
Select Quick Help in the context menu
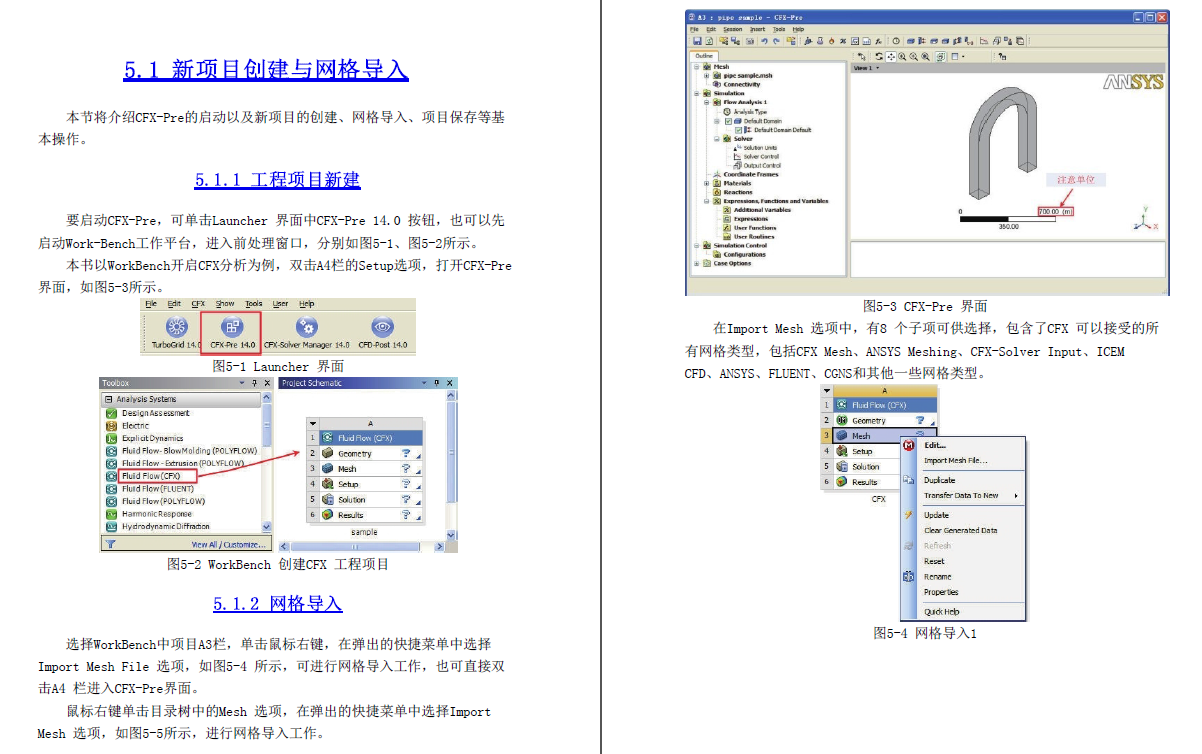(x=942, y=612)
